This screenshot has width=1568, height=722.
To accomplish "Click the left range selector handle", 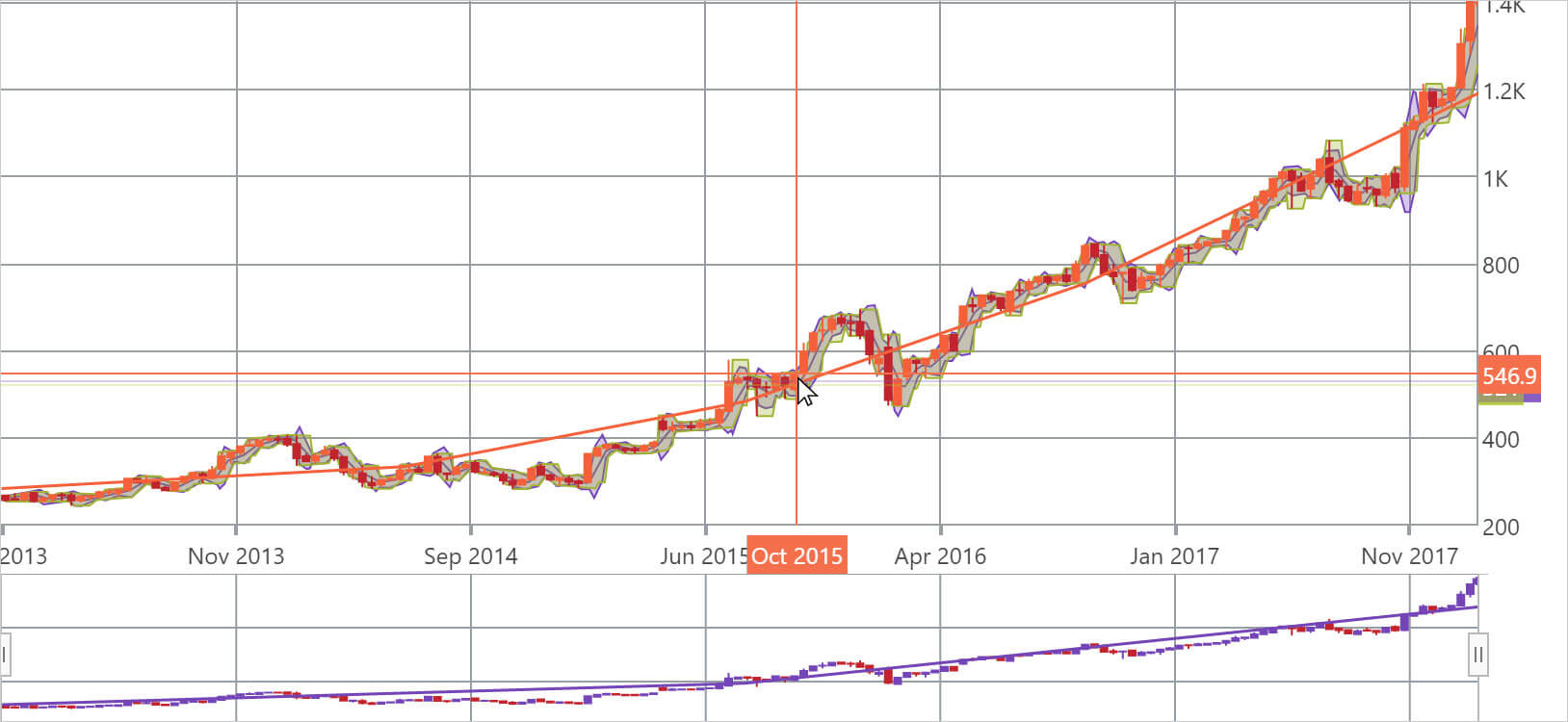I will (x=4, y=657).
